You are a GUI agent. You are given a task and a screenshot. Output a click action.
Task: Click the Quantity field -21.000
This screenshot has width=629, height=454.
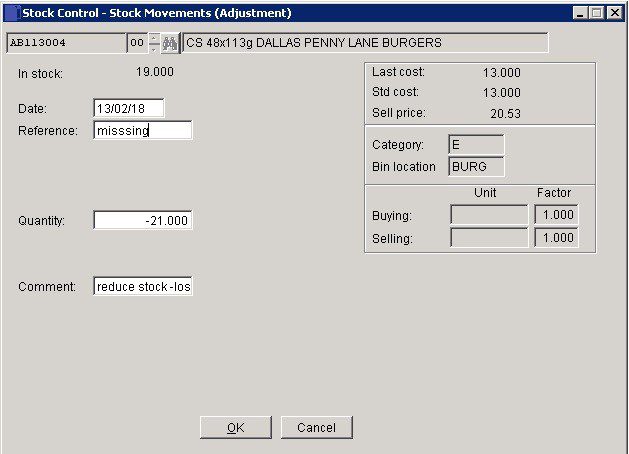pyautogui.click(x=143, y=220)
